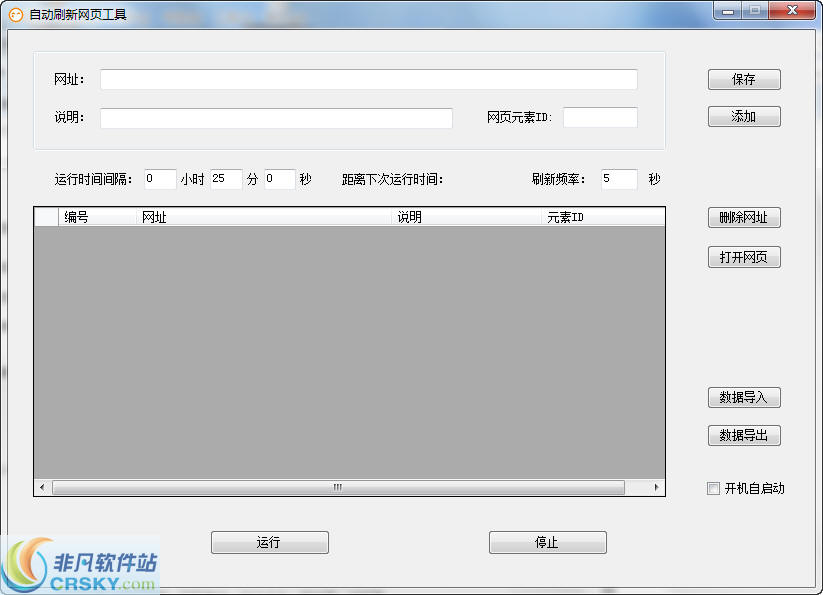Image resolution: width=823 pixels, height=595 pixels.
Task: Select the minutes input showing 25
Action: [227, 179]
